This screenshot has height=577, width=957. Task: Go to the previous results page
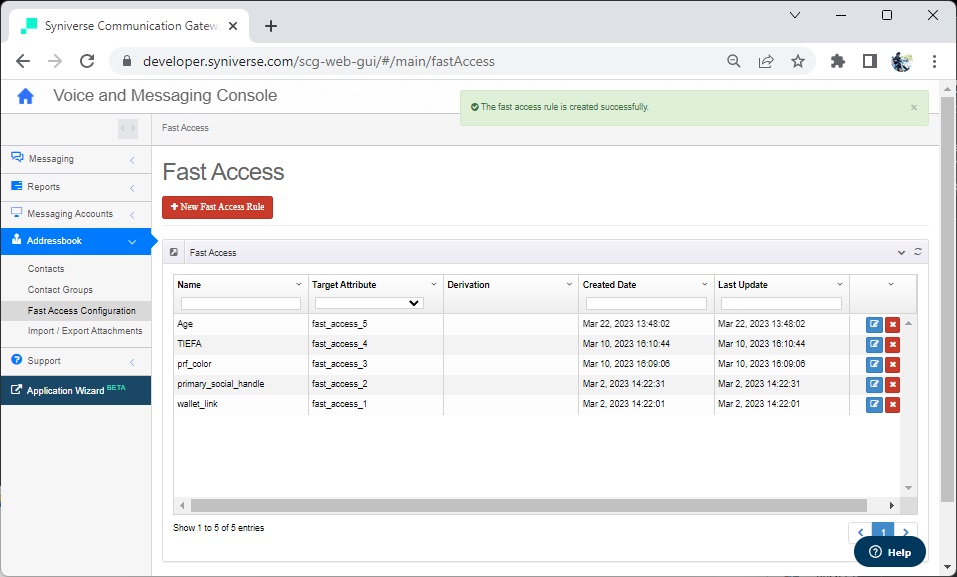pos(861,532)
